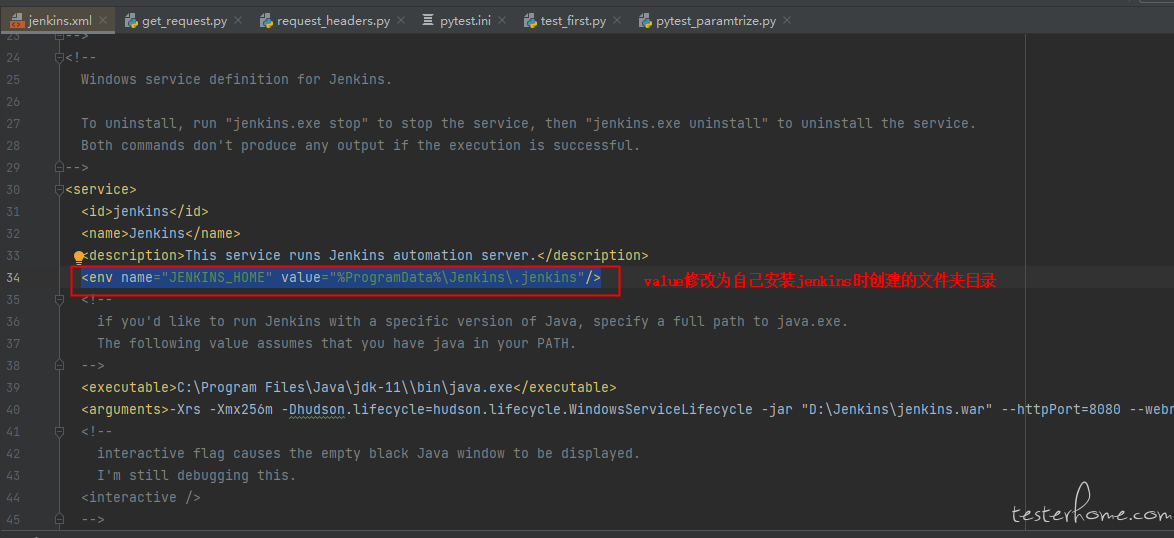Click the comment "The following value assumes"
This screenshot has height=538, width=1174.
[336, 343]
